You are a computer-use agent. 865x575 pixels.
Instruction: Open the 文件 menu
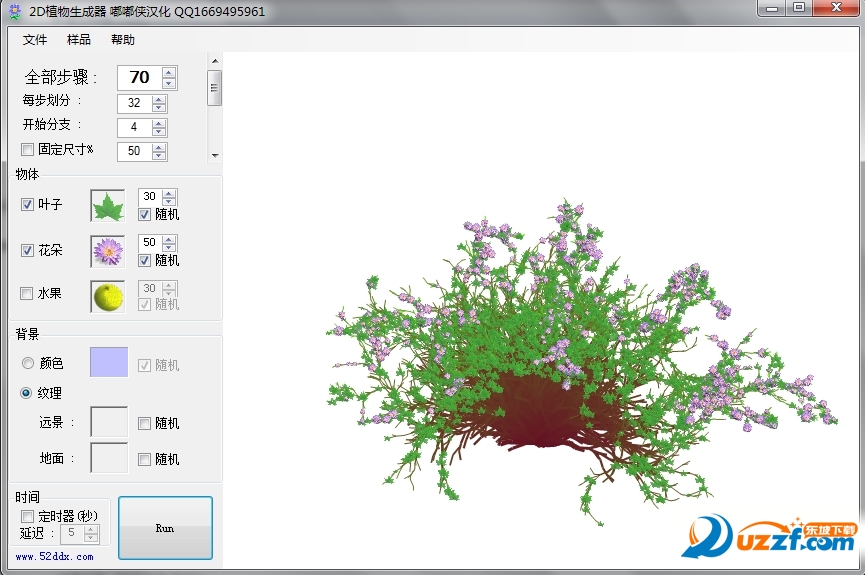click(35, 40)
